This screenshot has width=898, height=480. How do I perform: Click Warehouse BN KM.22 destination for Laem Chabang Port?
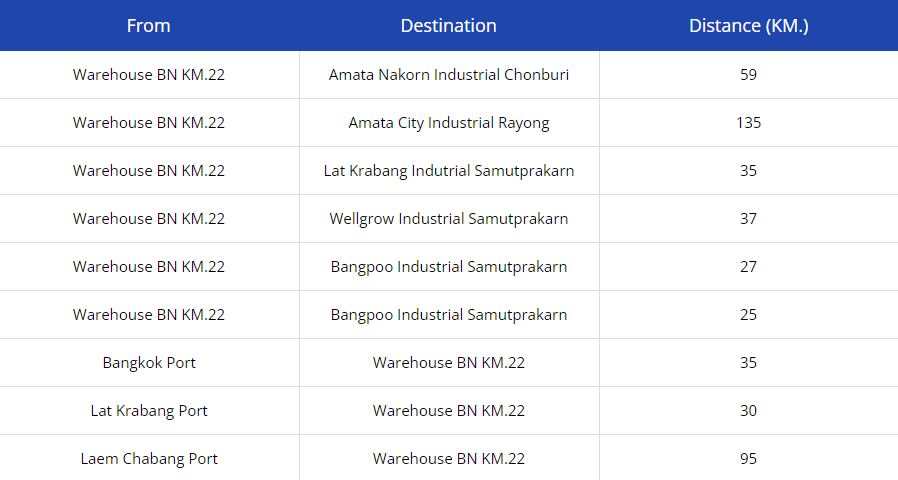(448, 459)
